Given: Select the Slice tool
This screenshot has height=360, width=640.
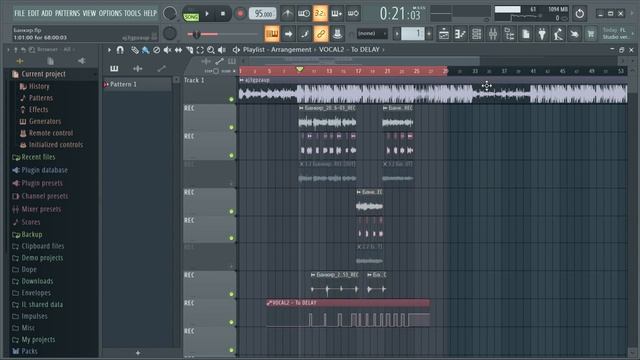Looking at the screenshot, I should pyautogui.click(x=189, y=50).
